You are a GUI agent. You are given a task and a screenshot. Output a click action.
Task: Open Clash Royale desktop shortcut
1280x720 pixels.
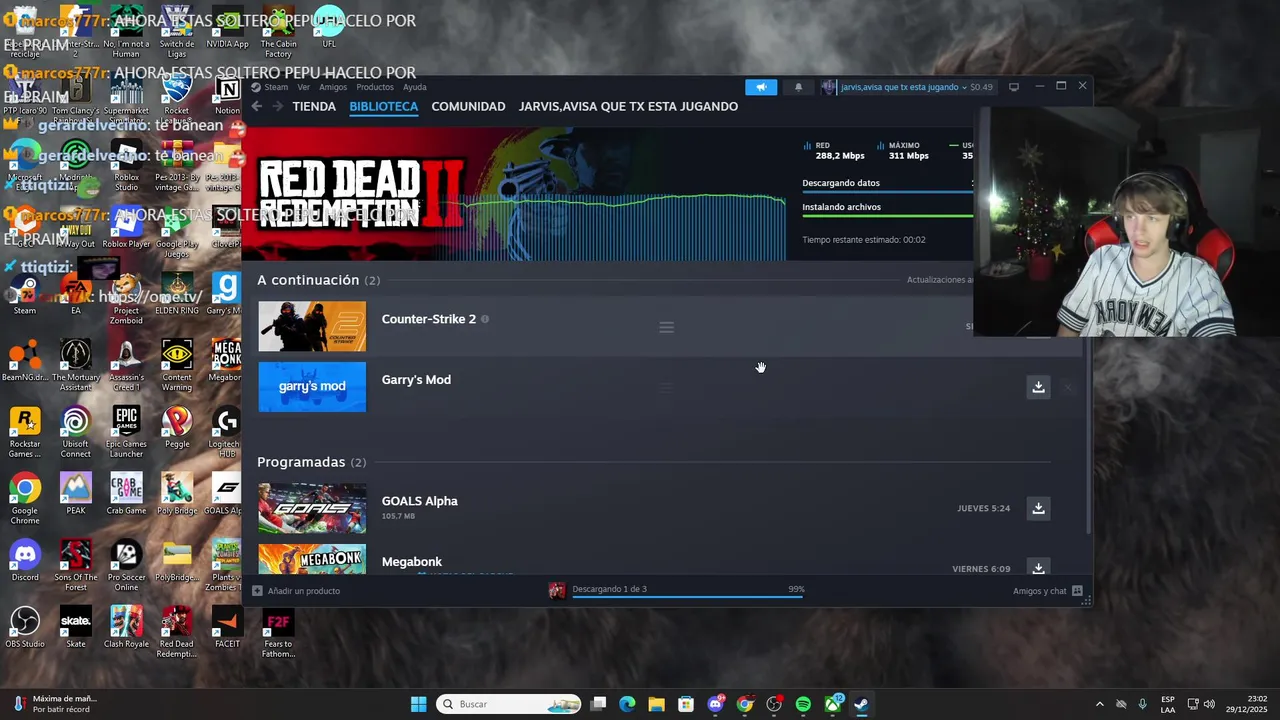pyautogui.click(x=126, y=627)
